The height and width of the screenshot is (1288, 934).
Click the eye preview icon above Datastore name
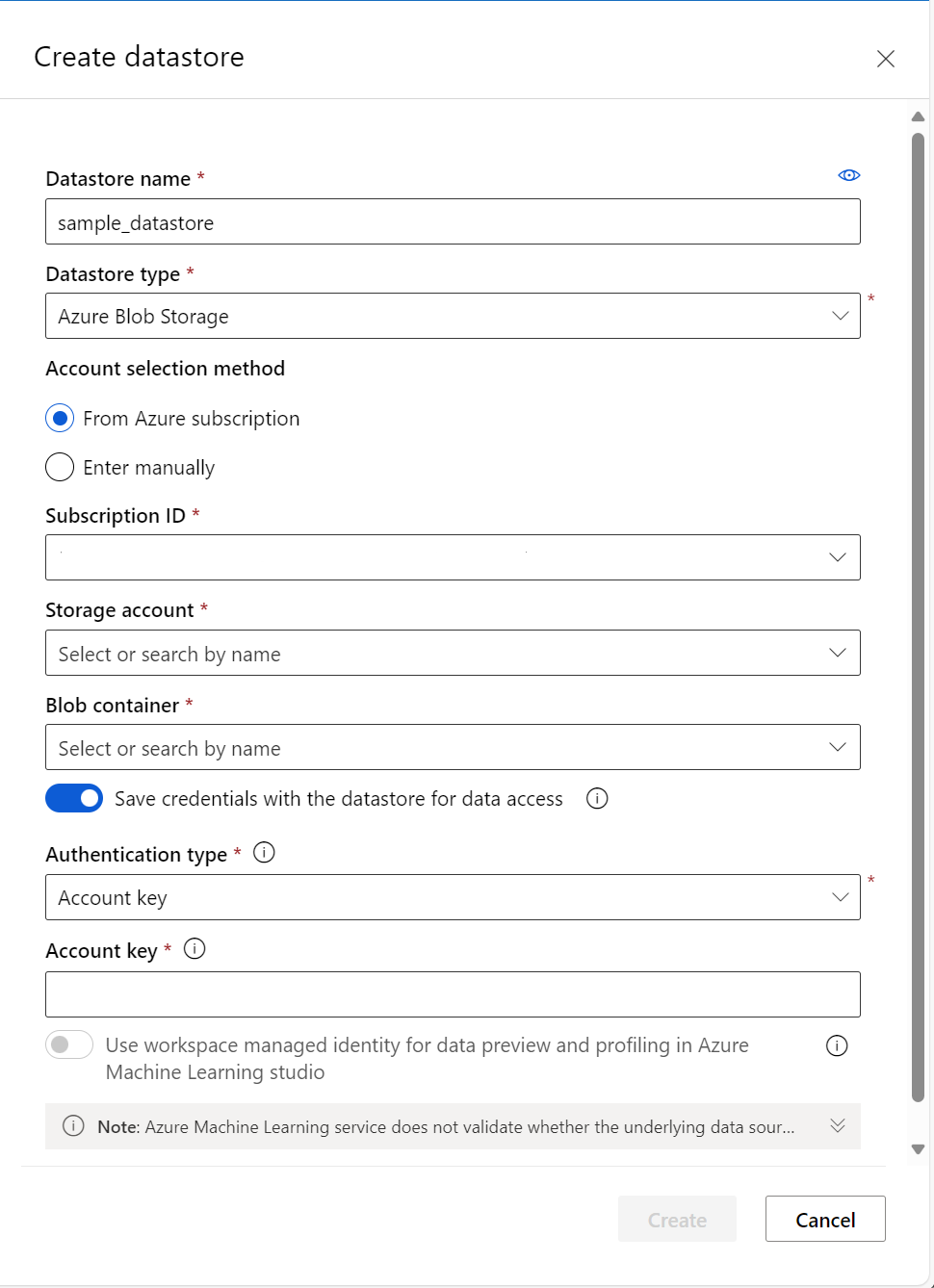pos(848,175)
